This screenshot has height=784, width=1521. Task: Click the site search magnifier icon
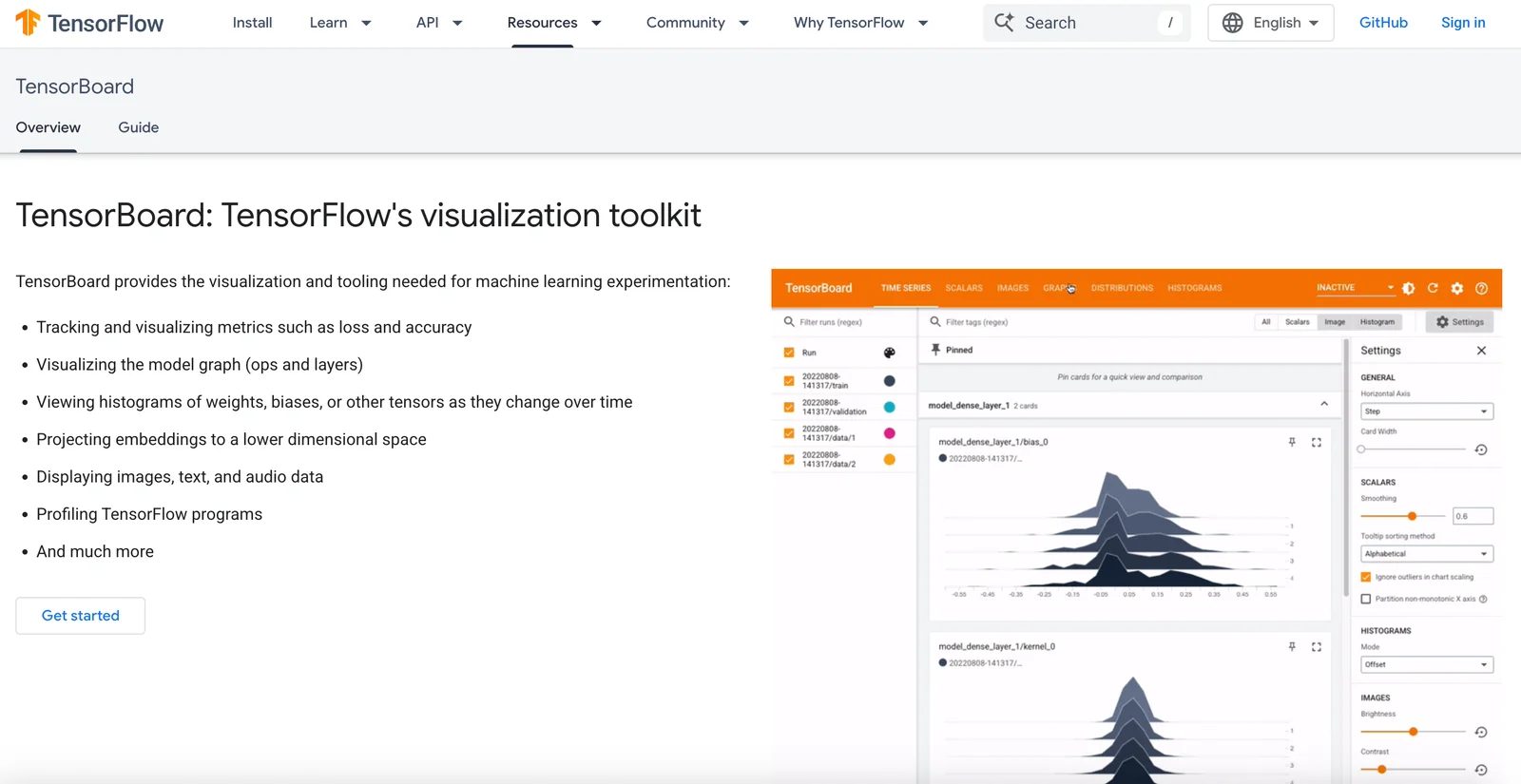point(1004,22)
